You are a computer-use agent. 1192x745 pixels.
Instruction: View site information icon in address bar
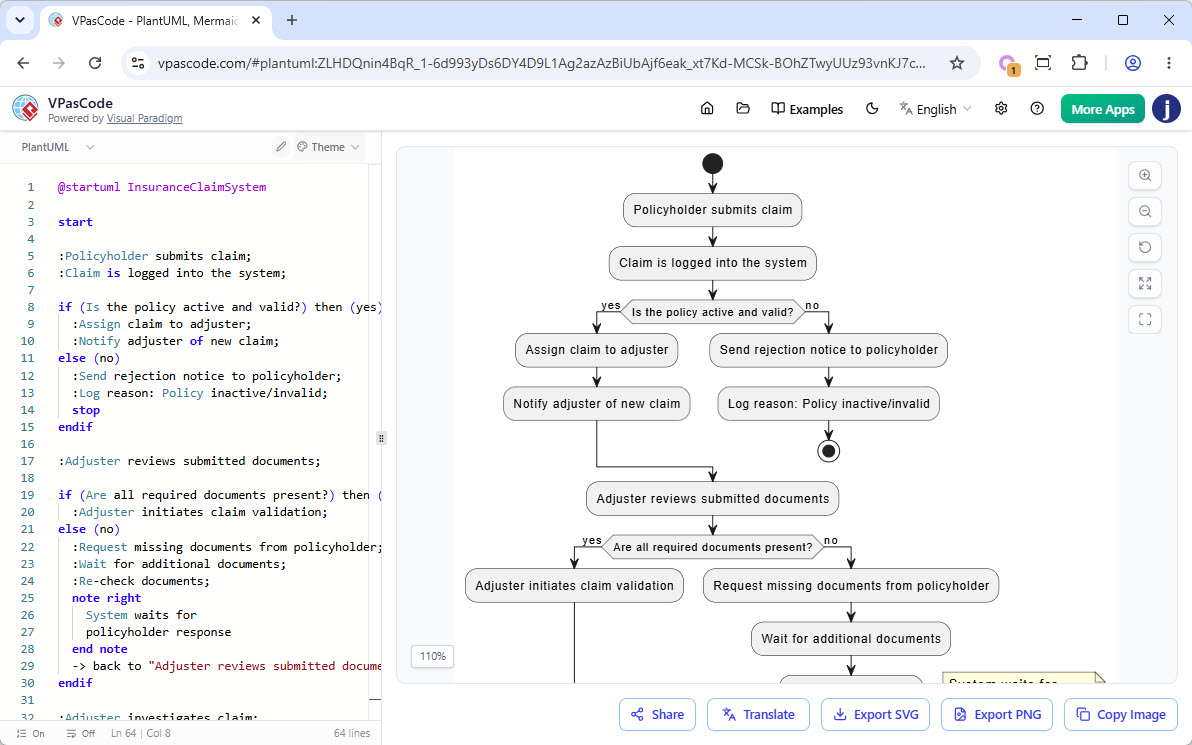click(138, 63)
